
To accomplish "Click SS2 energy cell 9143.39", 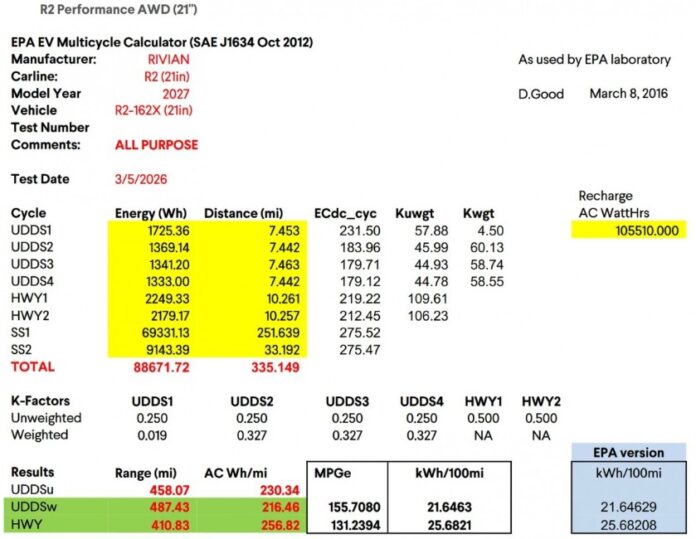I will tap(168, 350).
